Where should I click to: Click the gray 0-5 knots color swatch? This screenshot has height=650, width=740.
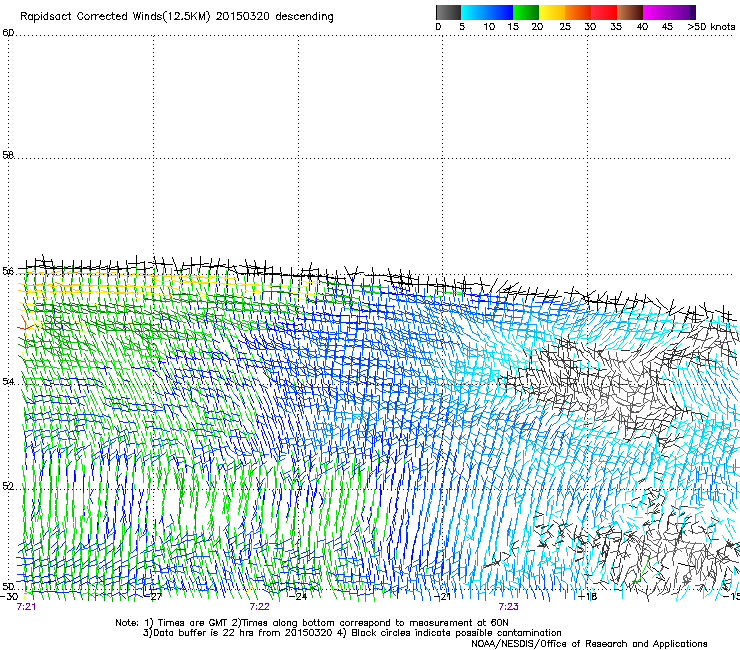(x=448, y=12)
